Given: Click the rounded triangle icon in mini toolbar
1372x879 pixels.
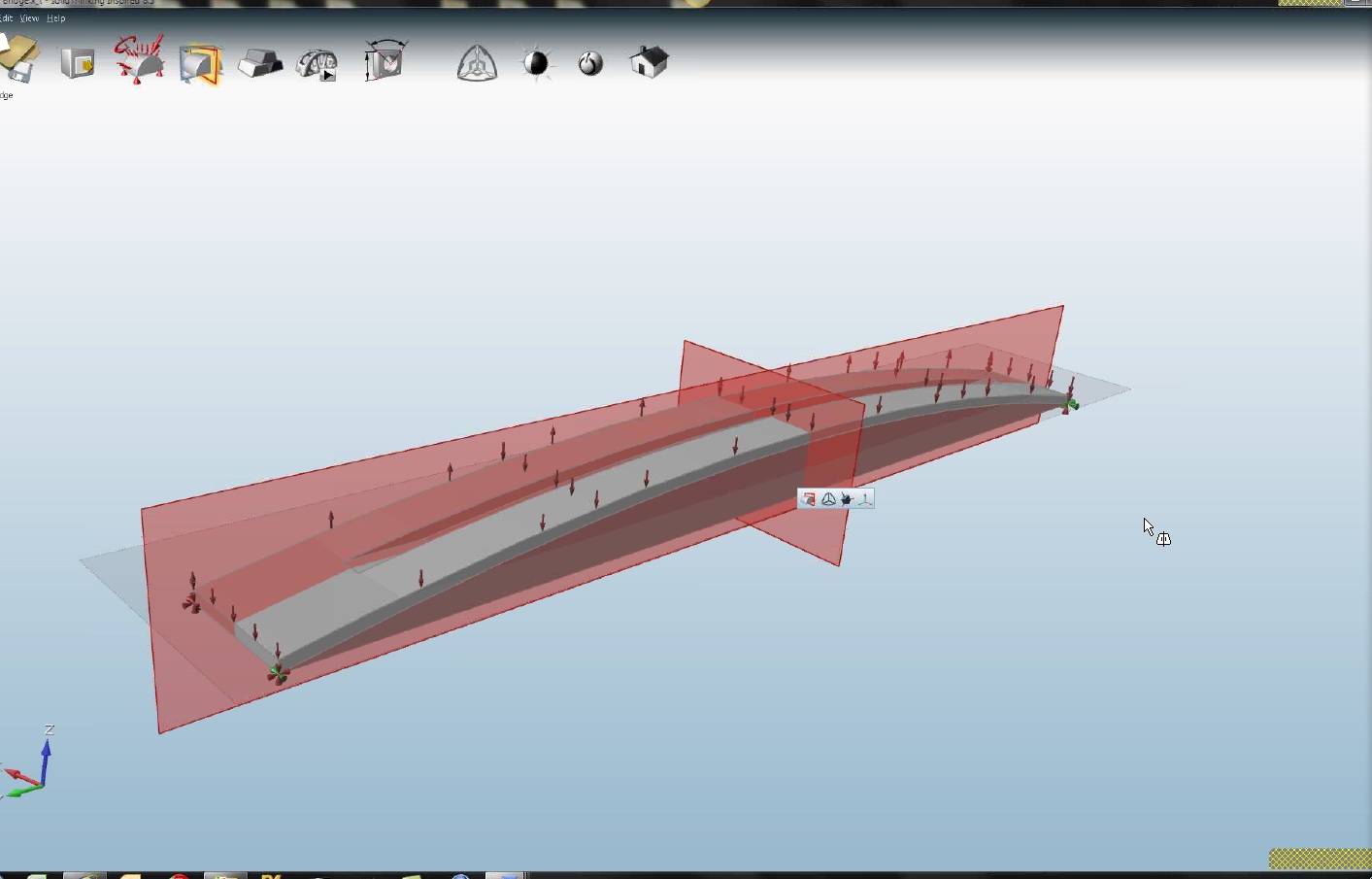Looking at the screenshot, I should click(828, 499).
